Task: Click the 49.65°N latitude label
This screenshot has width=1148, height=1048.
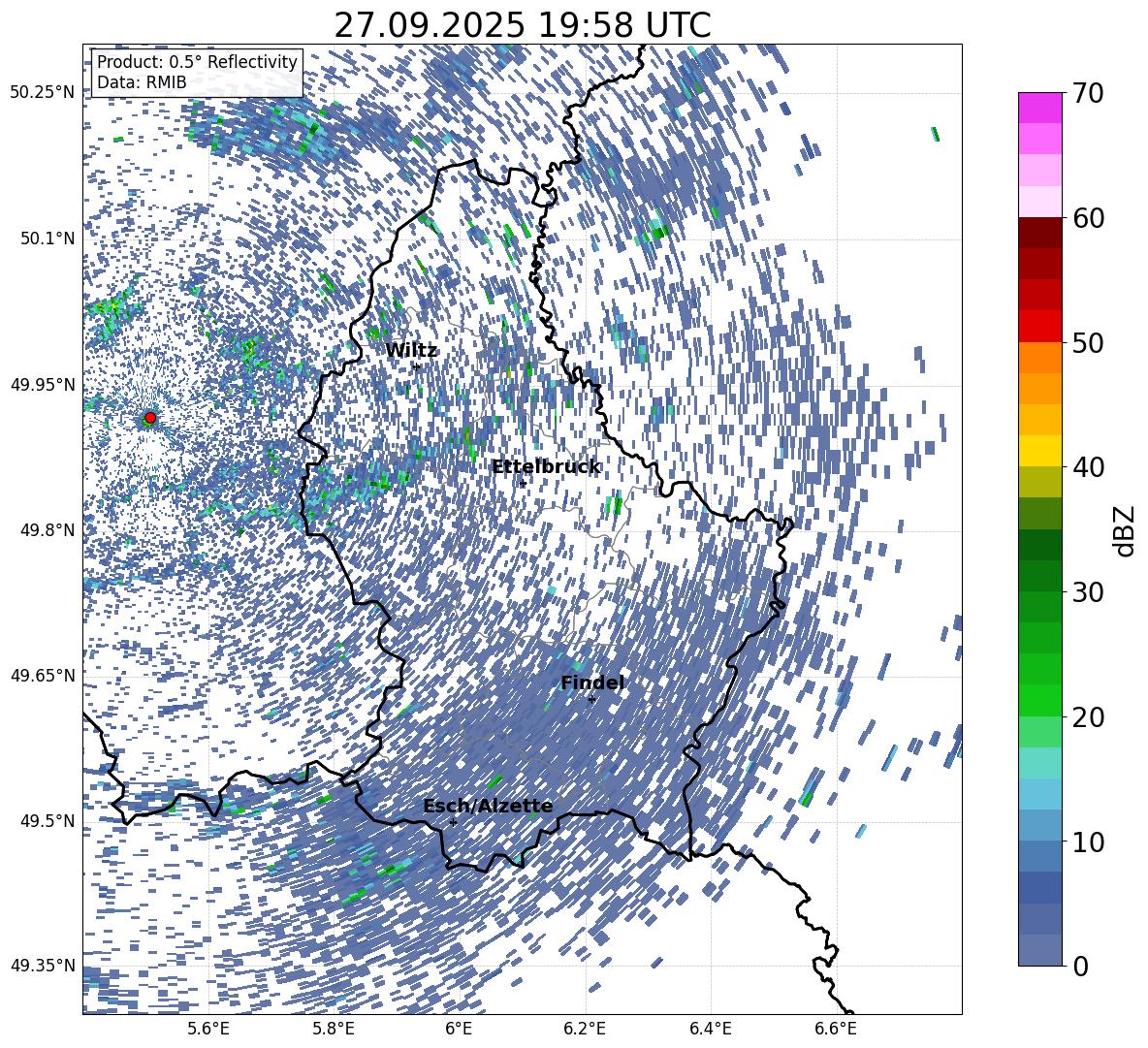Action: [x=43, y=675]
